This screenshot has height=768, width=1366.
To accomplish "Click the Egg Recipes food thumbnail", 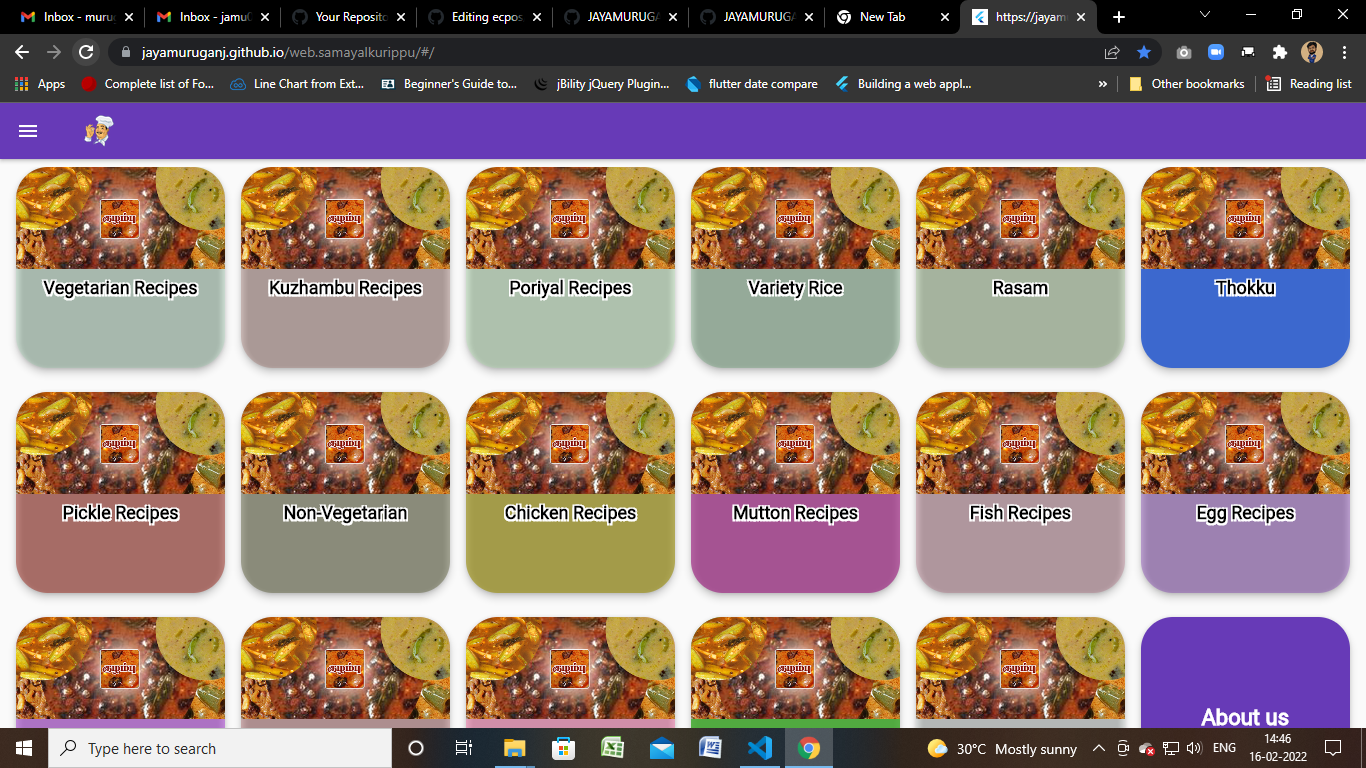I will pyautogui.click(x=1245, y=443).
